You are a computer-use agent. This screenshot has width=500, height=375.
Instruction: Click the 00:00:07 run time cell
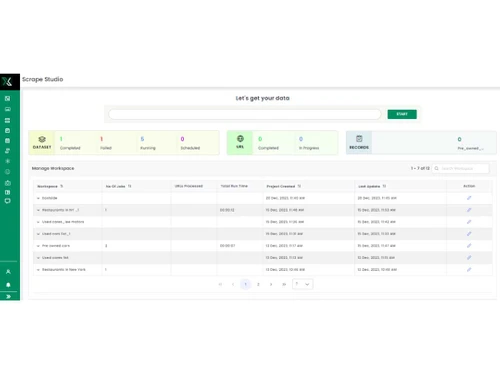tap(228, 246)
